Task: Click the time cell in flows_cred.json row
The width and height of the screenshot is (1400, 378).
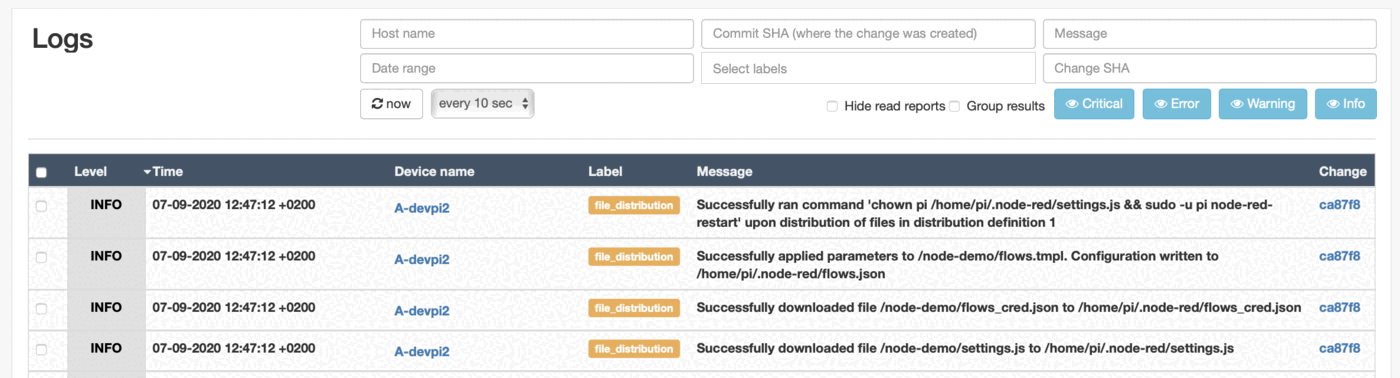Action: [x=234, y=307]
